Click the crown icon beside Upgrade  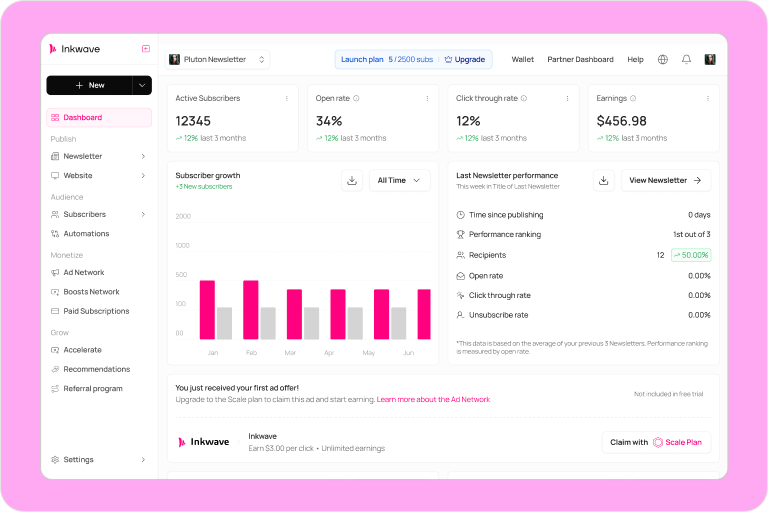(448, 59)
